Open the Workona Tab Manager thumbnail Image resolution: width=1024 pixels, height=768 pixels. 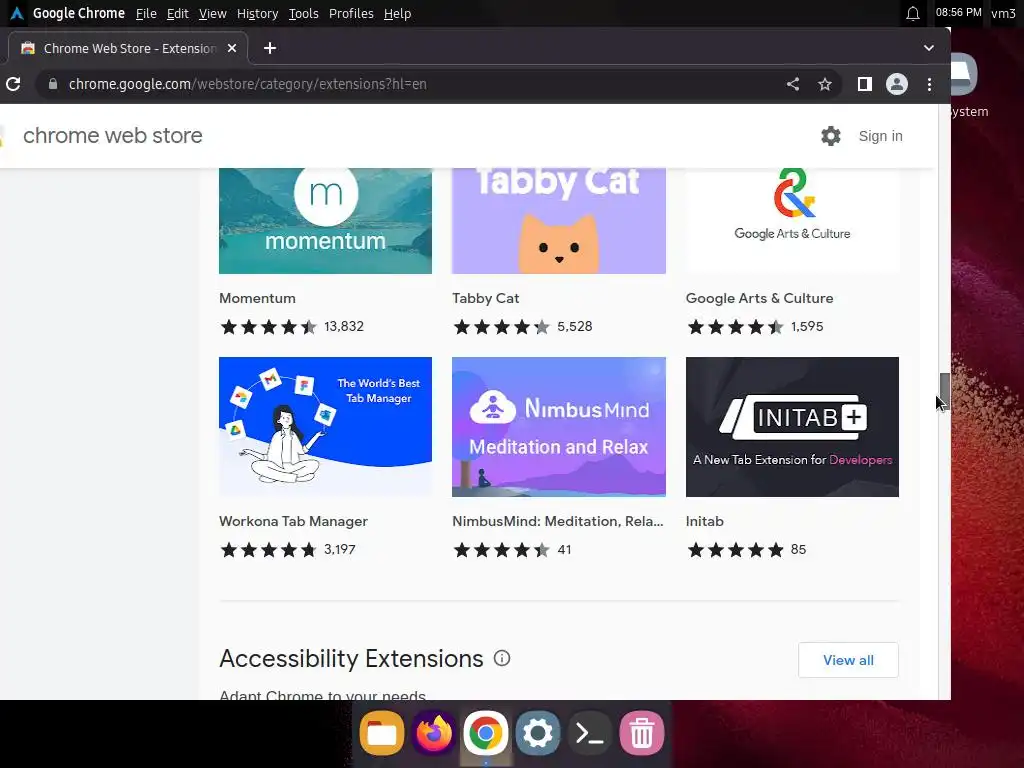(x=325, y=426)
